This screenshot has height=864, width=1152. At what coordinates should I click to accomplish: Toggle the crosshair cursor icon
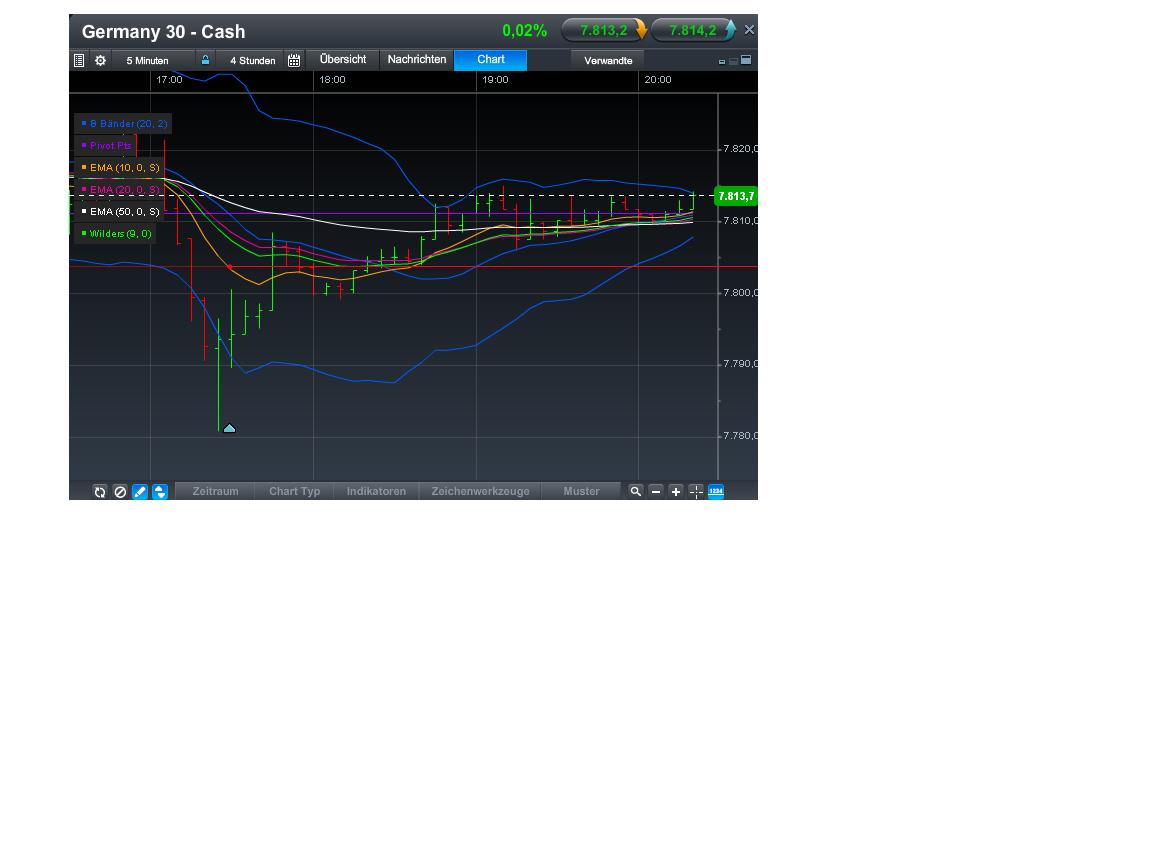pos(696,492)
